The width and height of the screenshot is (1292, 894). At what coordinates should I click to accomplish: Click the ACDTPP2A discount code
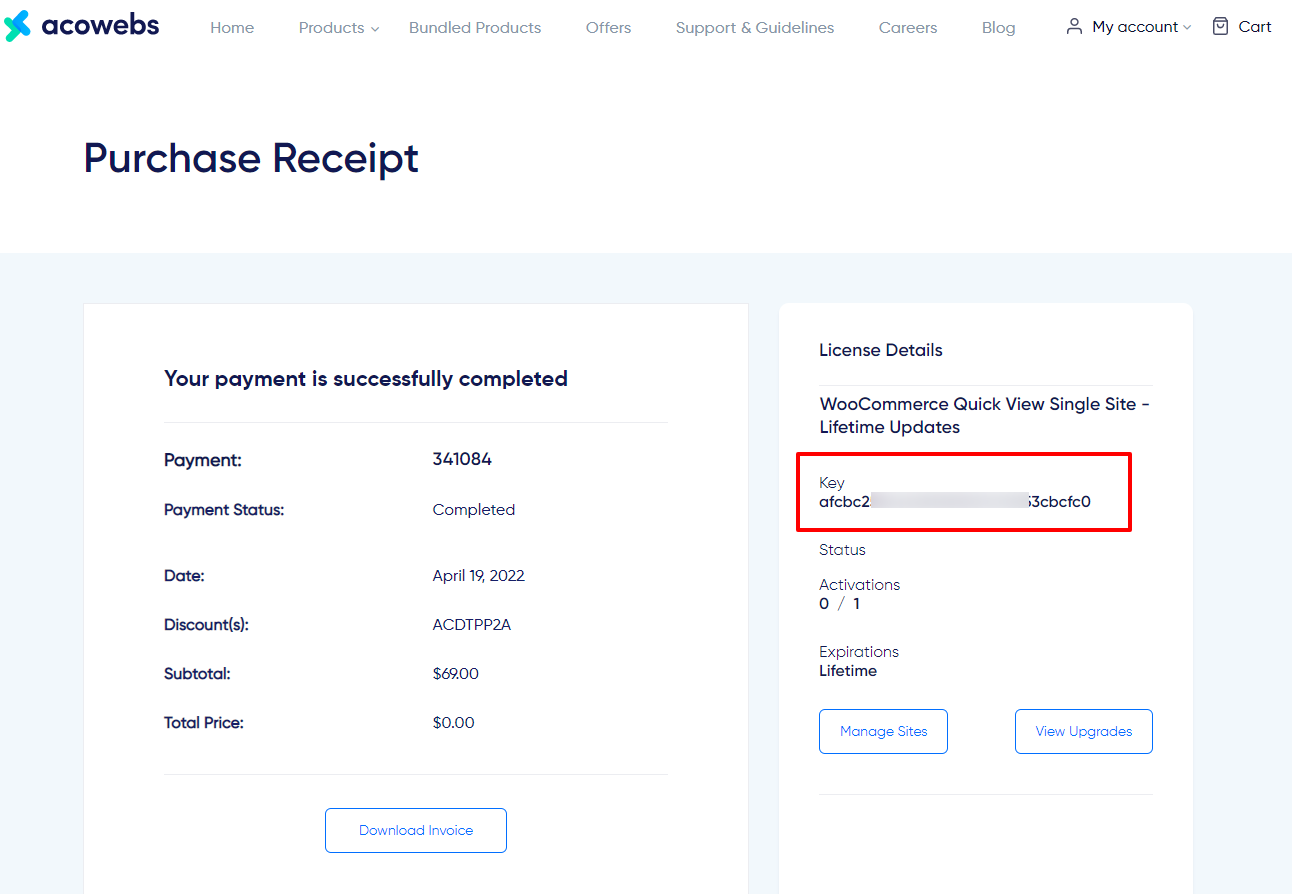click(472, 625)
